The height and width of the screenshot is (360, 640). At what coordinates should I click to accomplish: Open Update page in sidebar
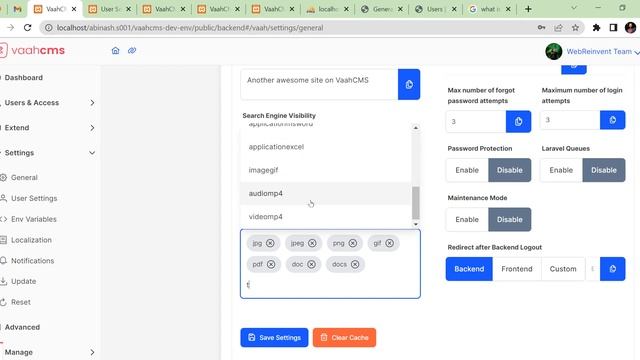tap(24, 281)
